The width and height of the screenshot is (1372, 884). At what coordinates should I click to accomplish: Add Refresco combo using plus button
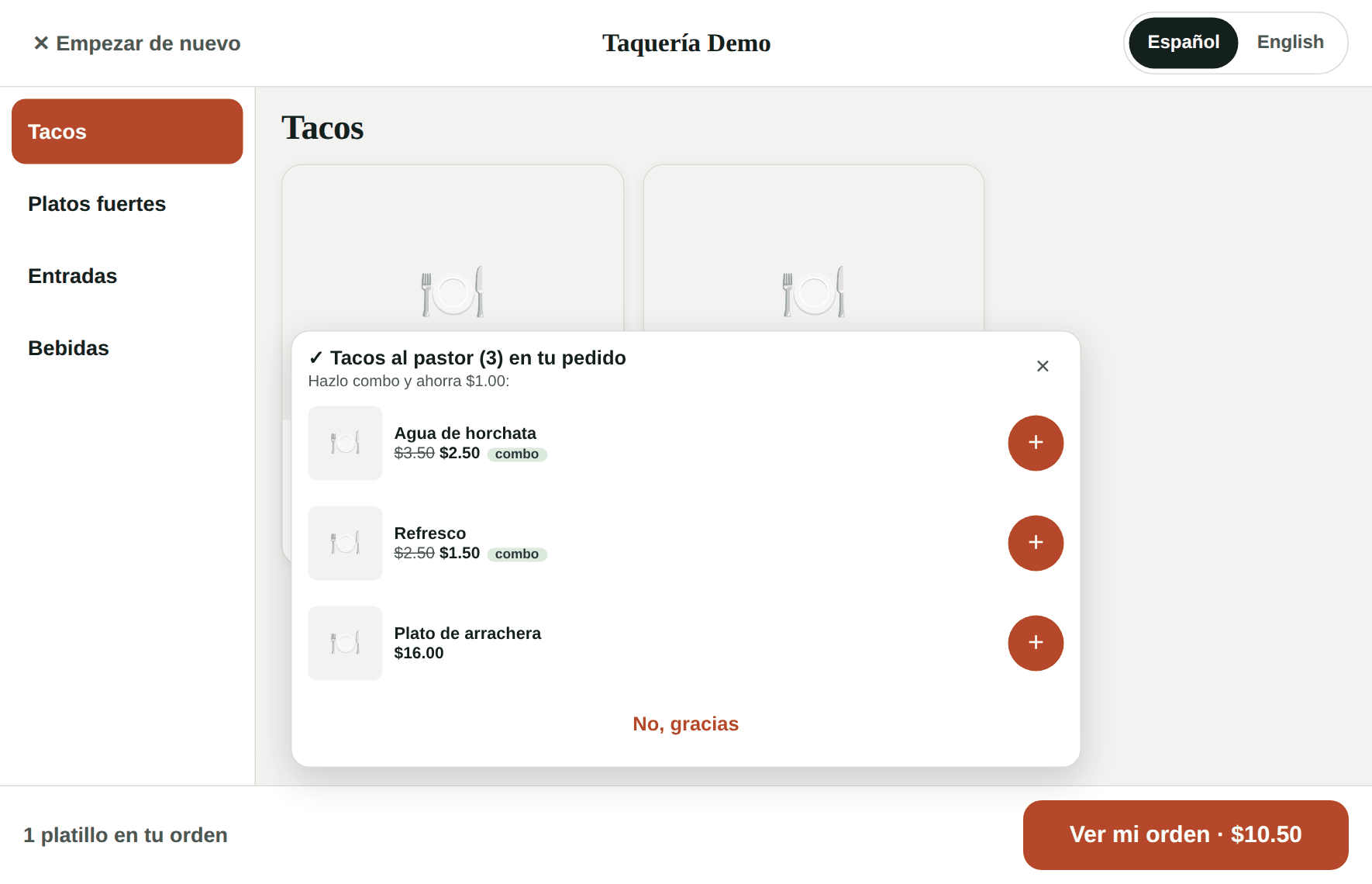[x=1036, y=543]
